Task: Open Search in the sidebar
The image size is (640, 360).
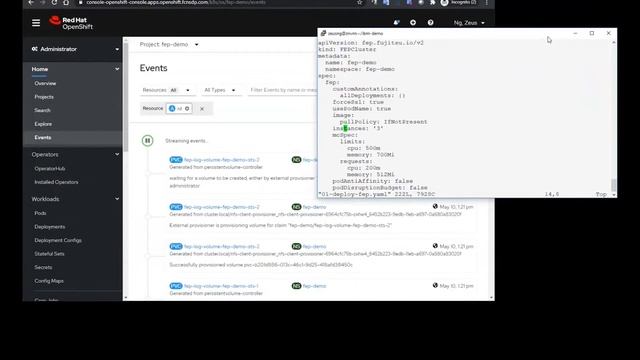Action: click(x=42, y=111)
